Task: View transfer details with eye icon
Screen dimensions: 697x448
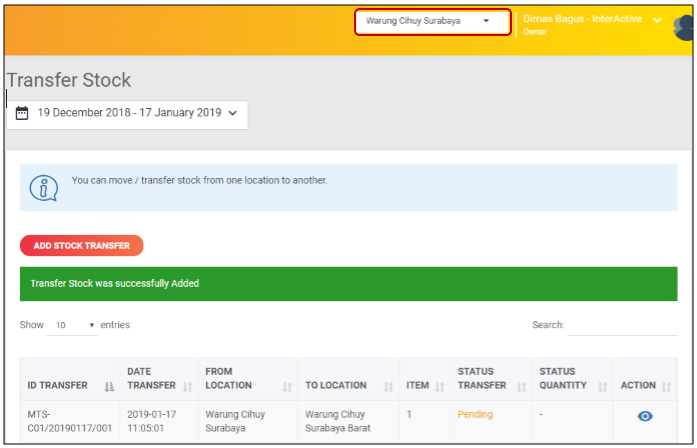Action: tap(645, 416)
